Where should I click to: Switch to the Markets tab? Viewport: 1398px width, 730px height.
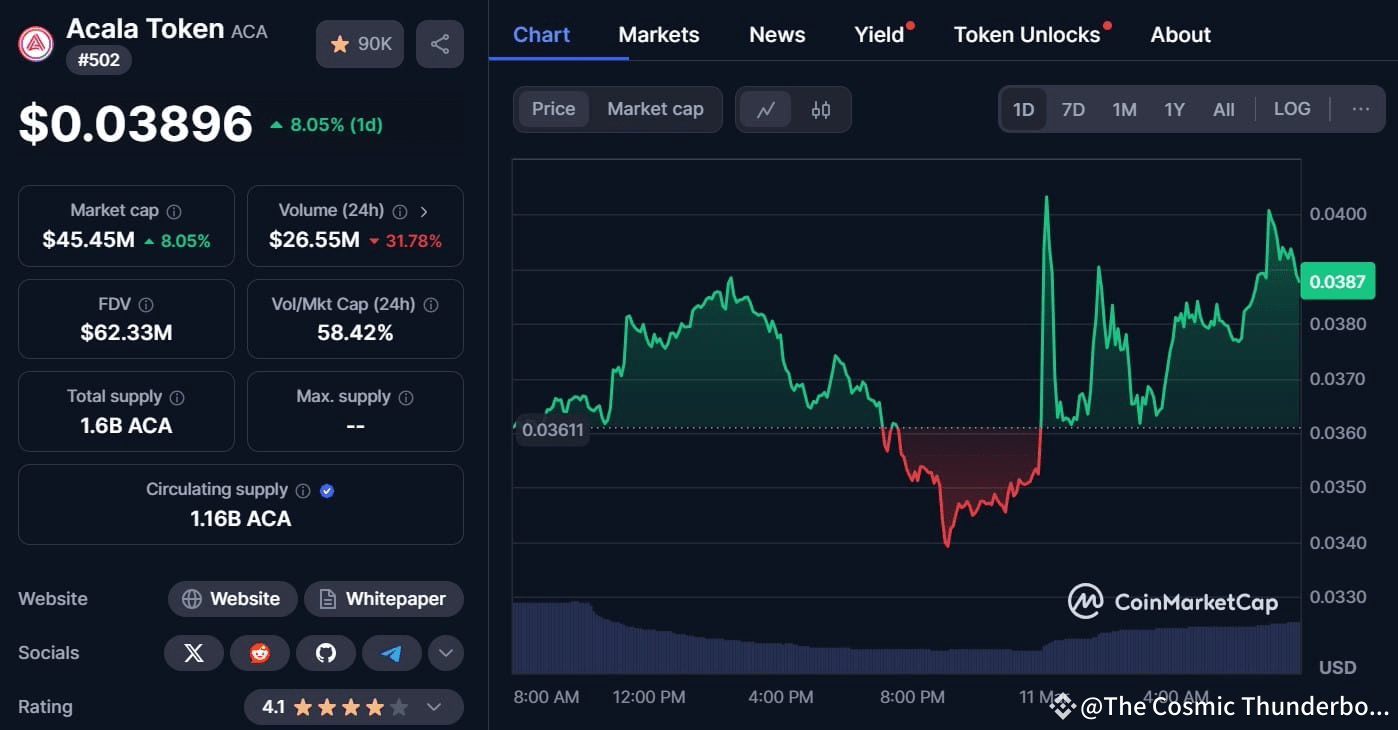click(658, 34)
